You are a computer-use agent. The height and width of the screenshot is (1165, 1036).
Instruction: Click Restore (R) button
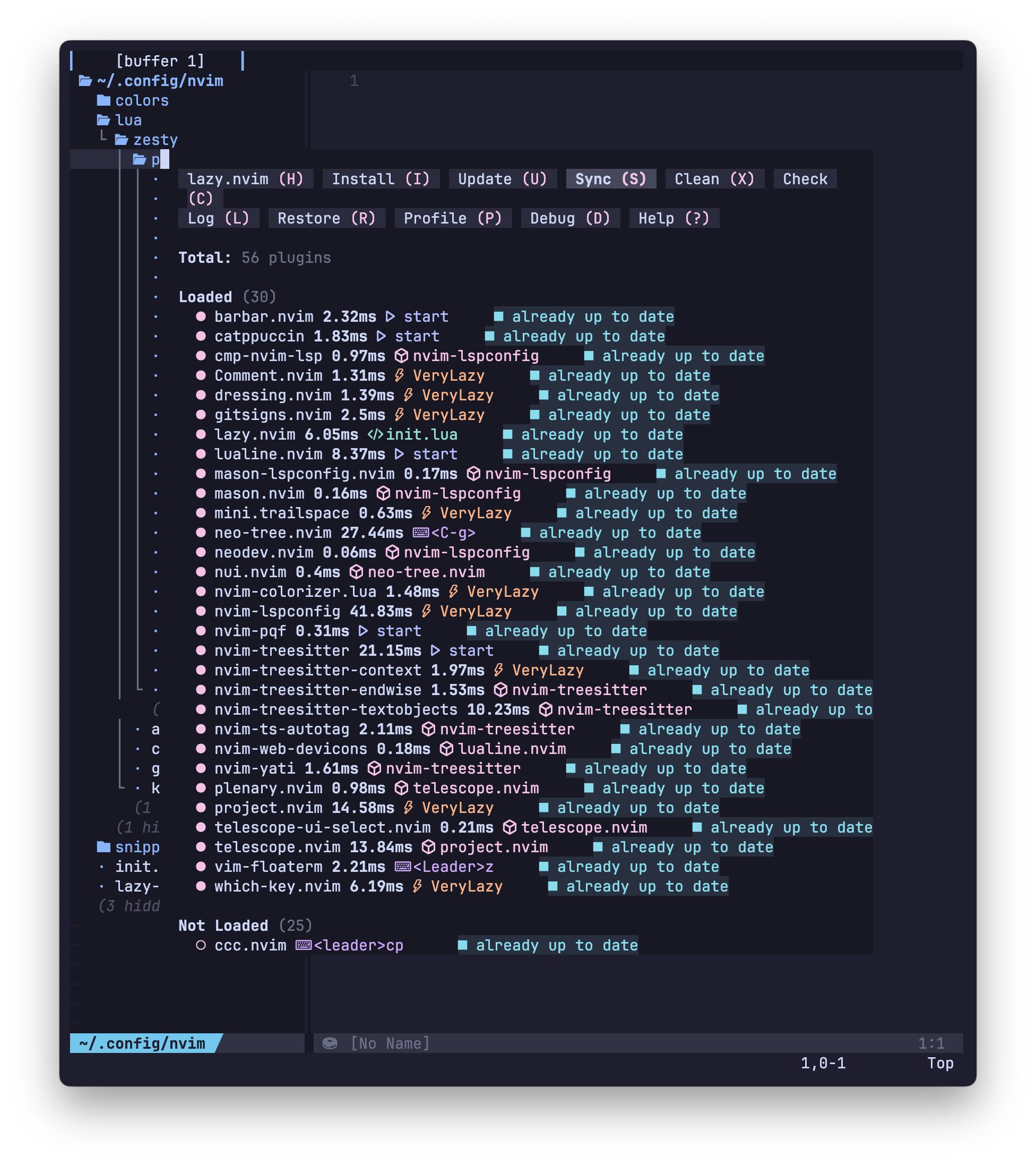(326, 218)
